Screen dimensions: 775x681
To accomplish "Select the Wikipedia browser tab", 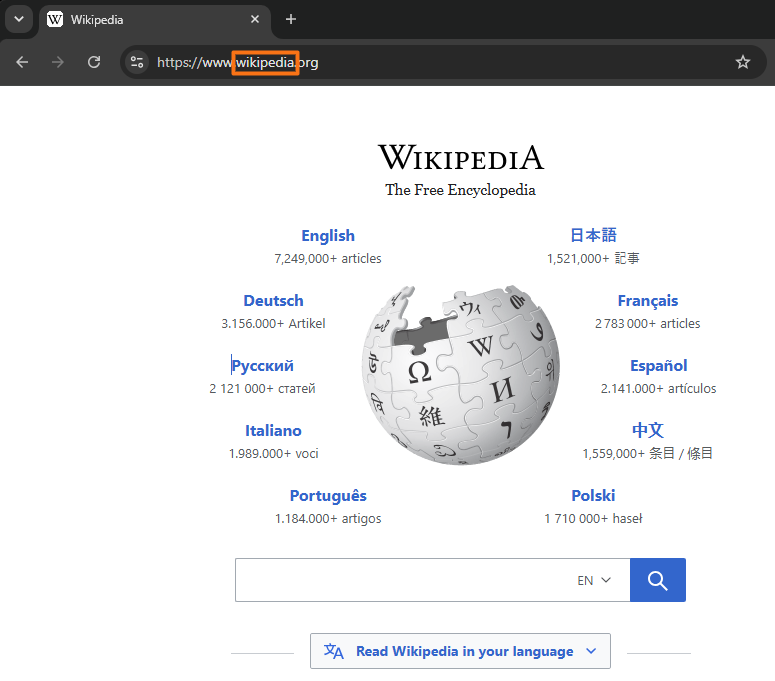I will (x=155, y=20).
